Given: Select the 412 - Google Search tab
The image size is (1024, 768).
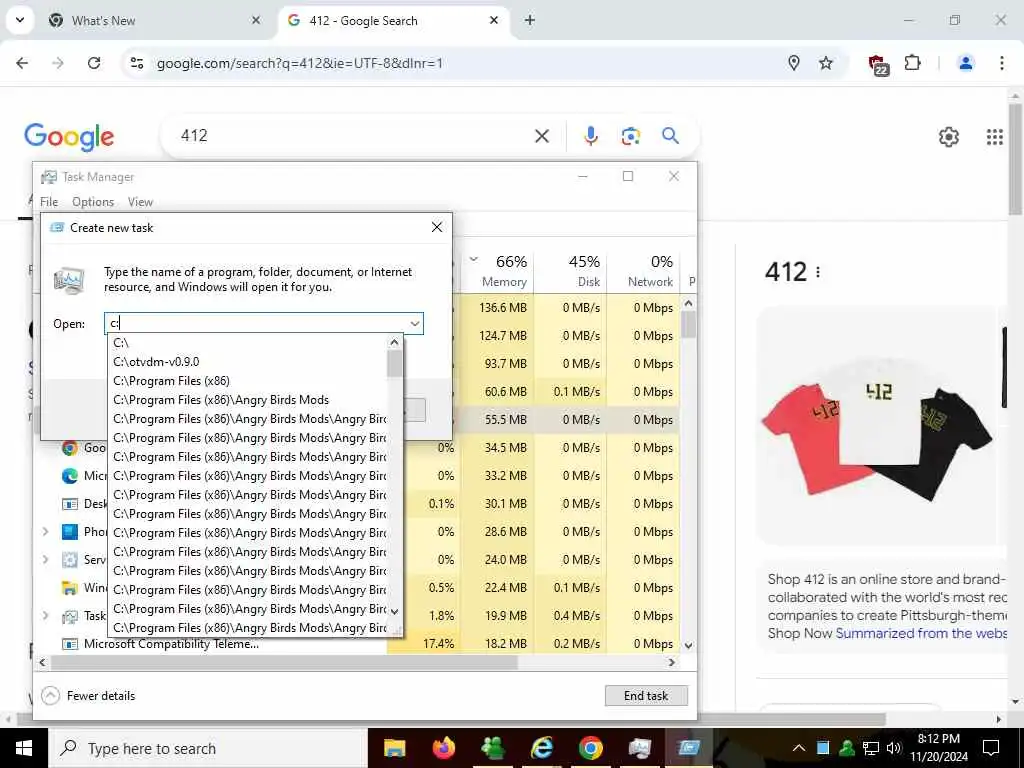Looking at the screenshot, I should tap(392, 20).
